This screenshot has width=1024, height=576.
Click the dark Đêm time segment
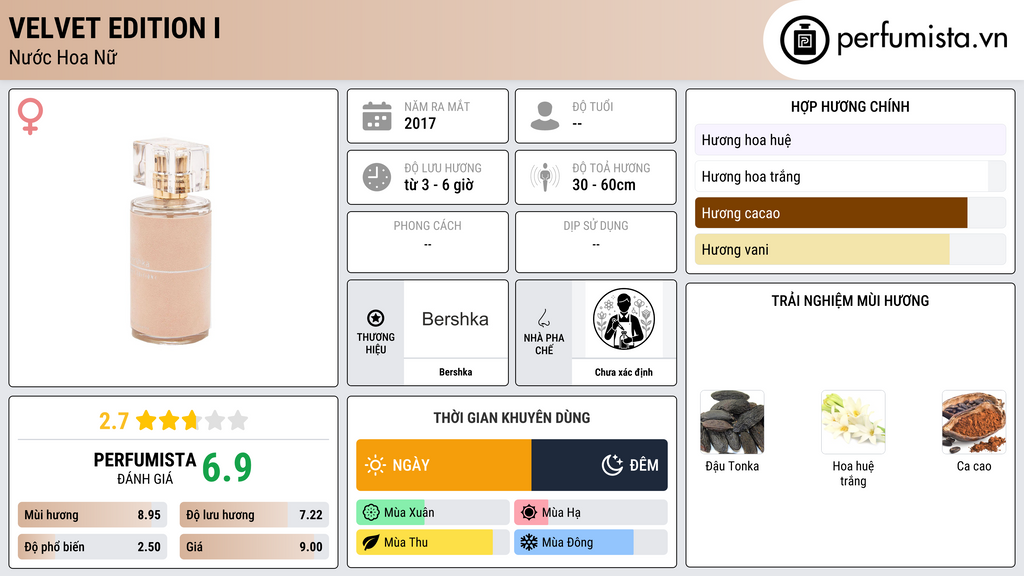[x=600, y=465]
